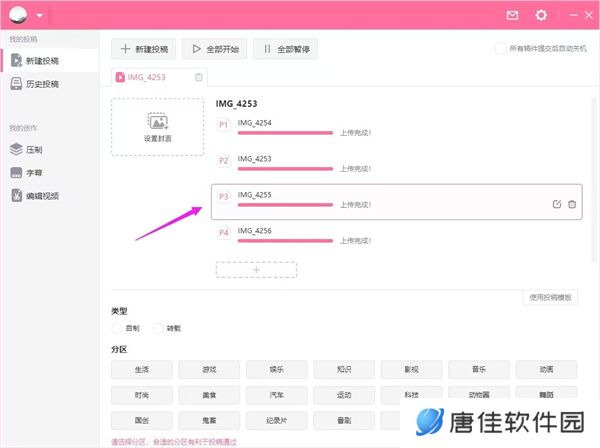Click the P3 badge for IMG_4255
This screenshot has width=600, height=448.
pyautogui.click(x=223, y=197)
